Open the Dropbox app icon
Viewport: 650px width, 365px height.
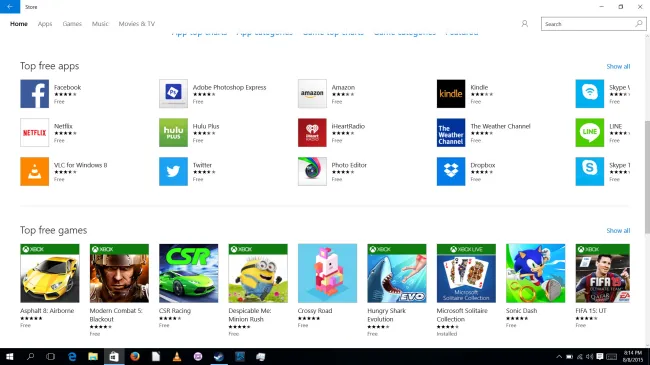(451, 171)
